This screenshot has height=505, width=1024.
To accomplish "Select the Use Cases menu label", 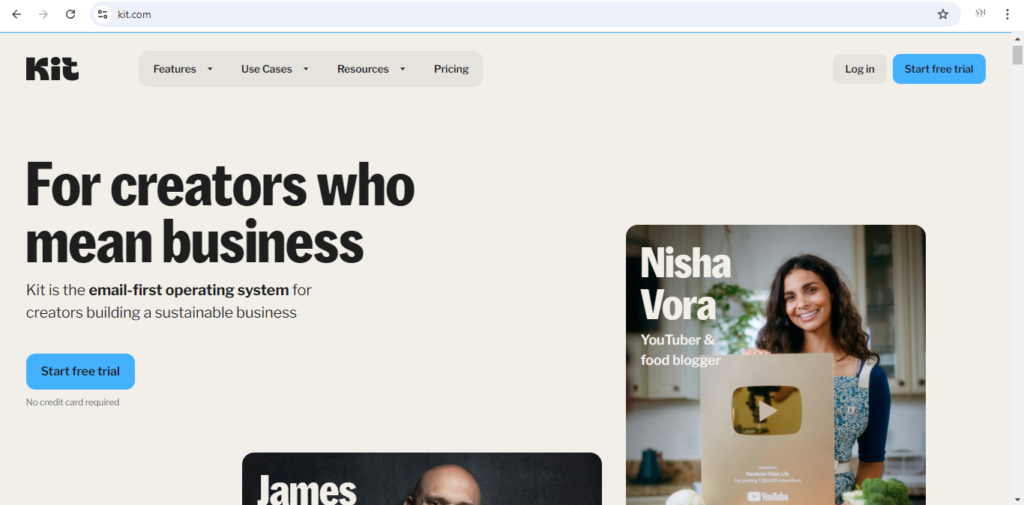I will [x=266, y=69].
